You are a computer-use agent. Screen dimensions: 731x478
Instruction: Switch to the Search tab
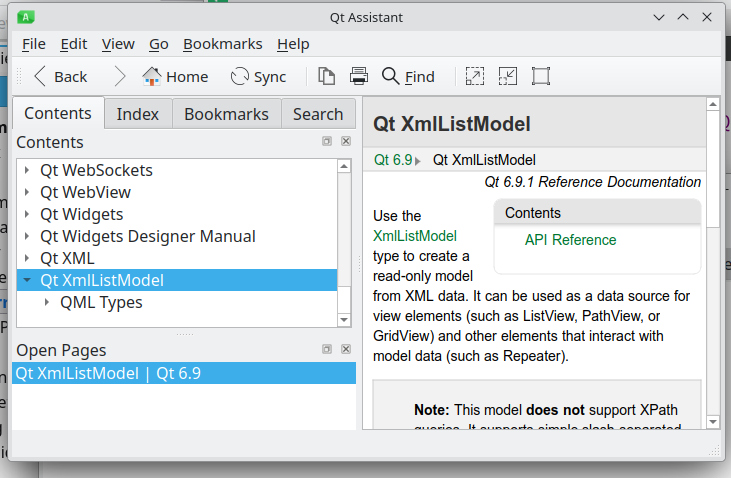pos(318,114)
